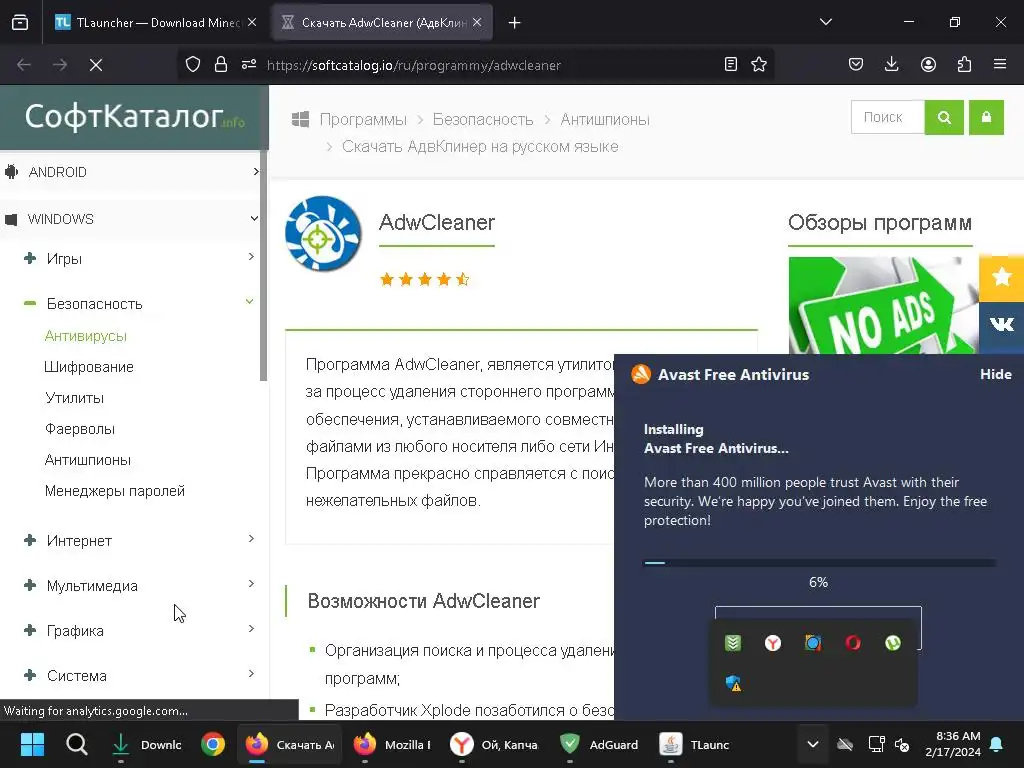The image size is (1024, 768).
Task: Click the Поиск search field
Action: [888, 117]
